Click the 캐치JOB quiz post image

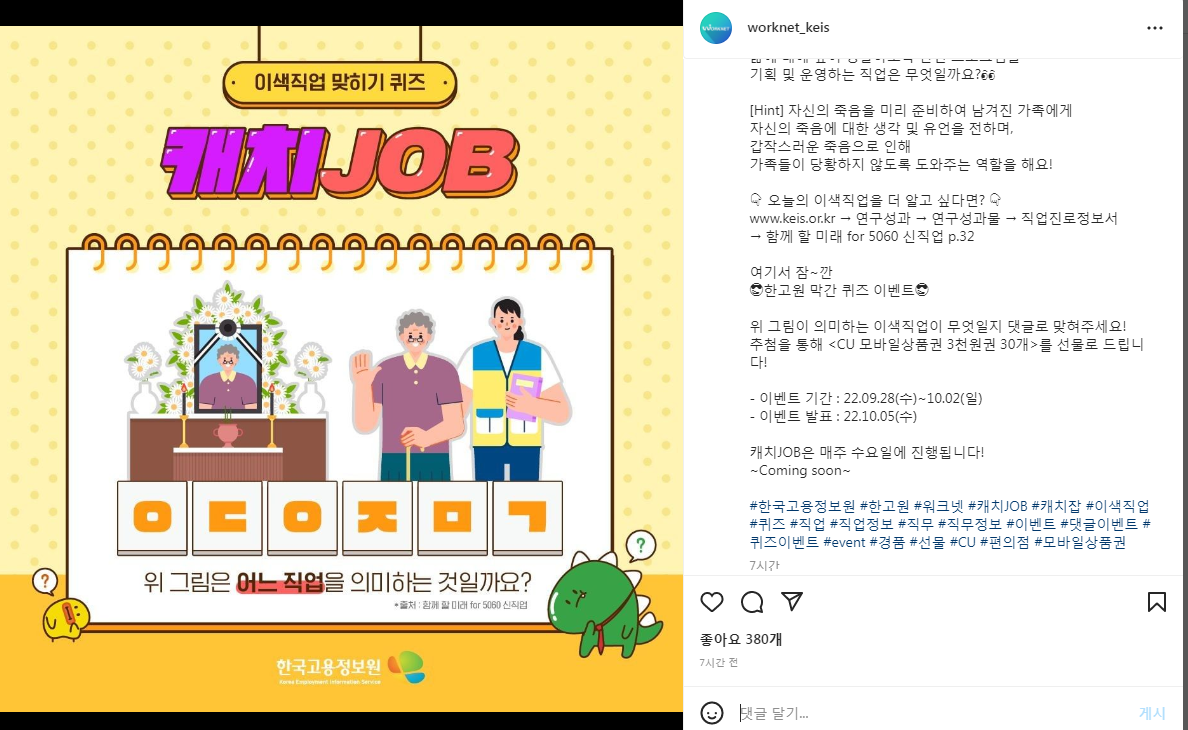coord(341,369)
